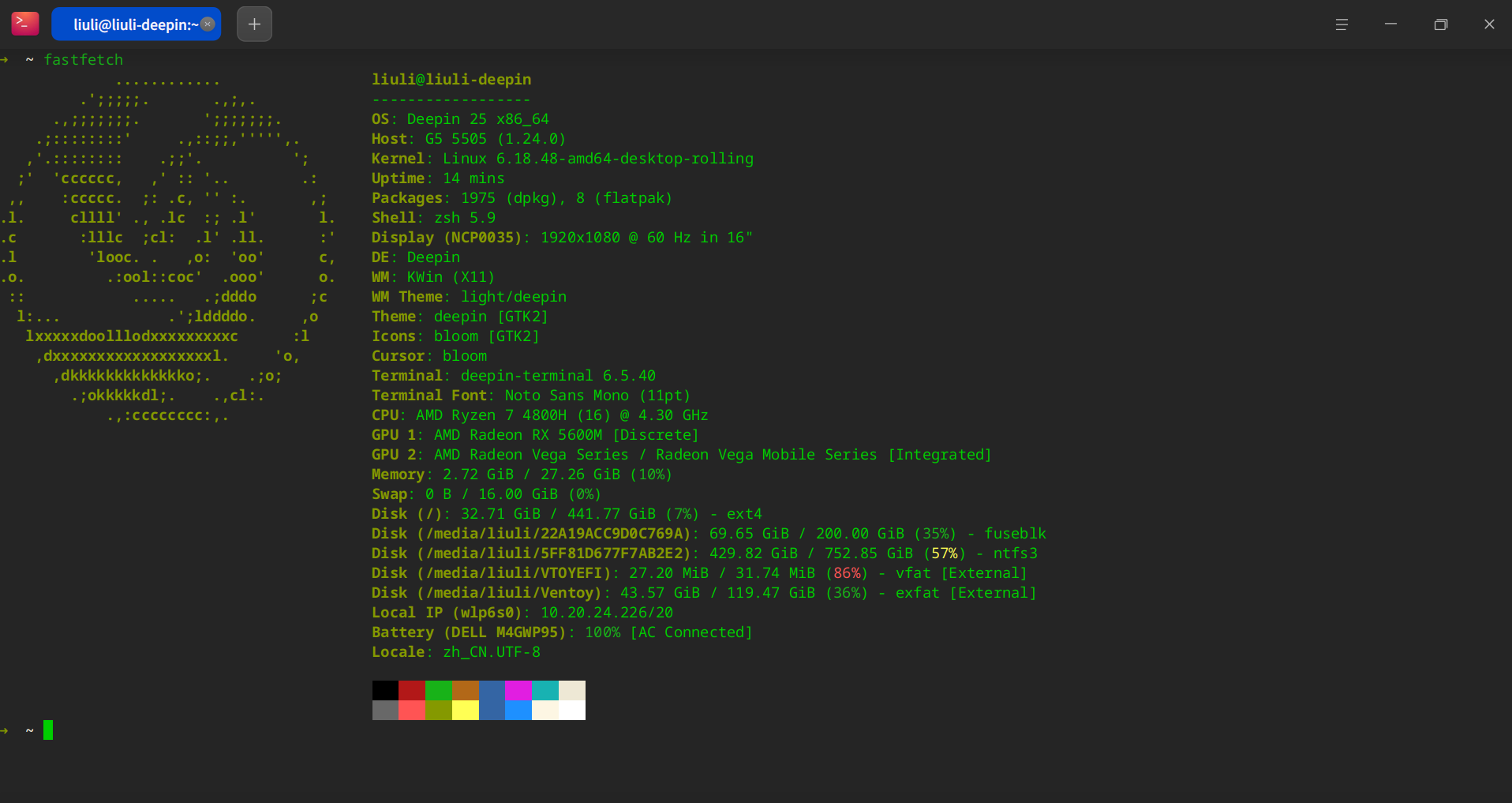Restore the terminal window size
Viewport: 1512px width, 803px height.
coord(1440,24)
